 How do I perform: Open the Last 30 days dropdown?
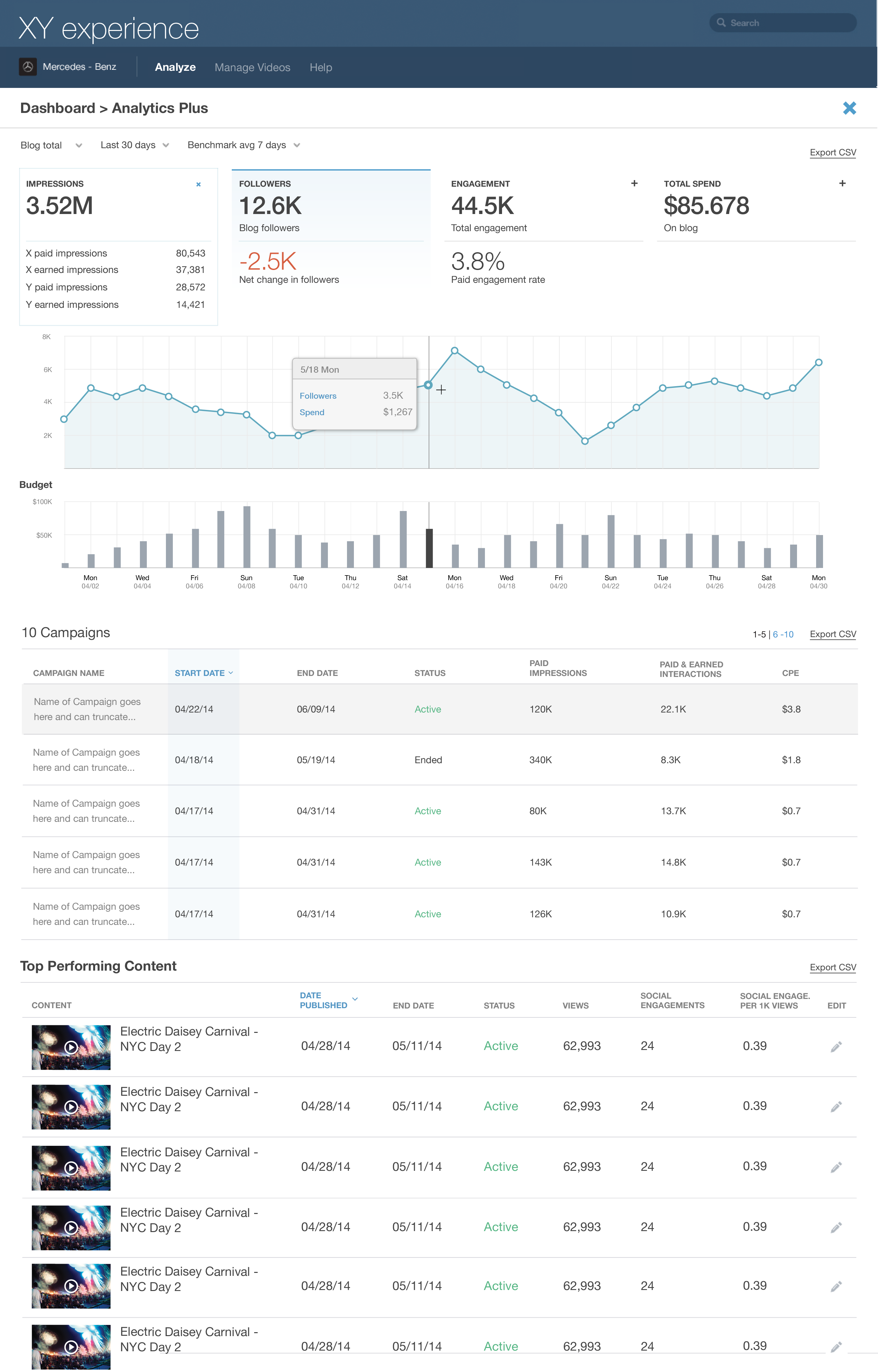click(x=135, y=145)
